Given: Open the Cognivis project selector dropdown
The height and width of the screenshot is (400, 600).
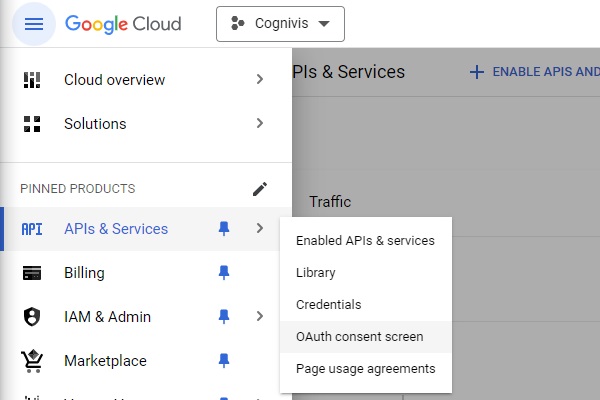Looking at the screenshot, I should click(x=280, y=24).
